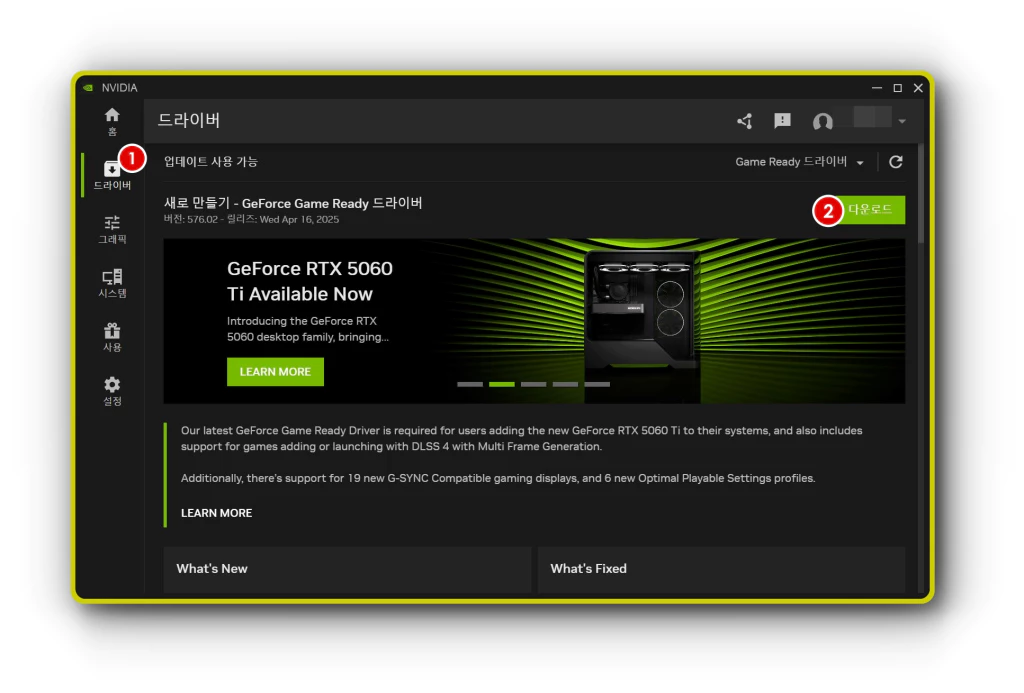Image resolution: width=1024 pixels, height=693 pixels.
Task: Click the green 다운로드 download button
Action: 869,210
